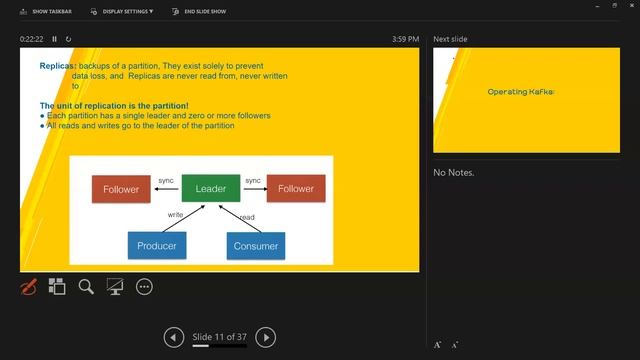
Task: Open the Display Settings dropdown
Action: tap(122, 11)
